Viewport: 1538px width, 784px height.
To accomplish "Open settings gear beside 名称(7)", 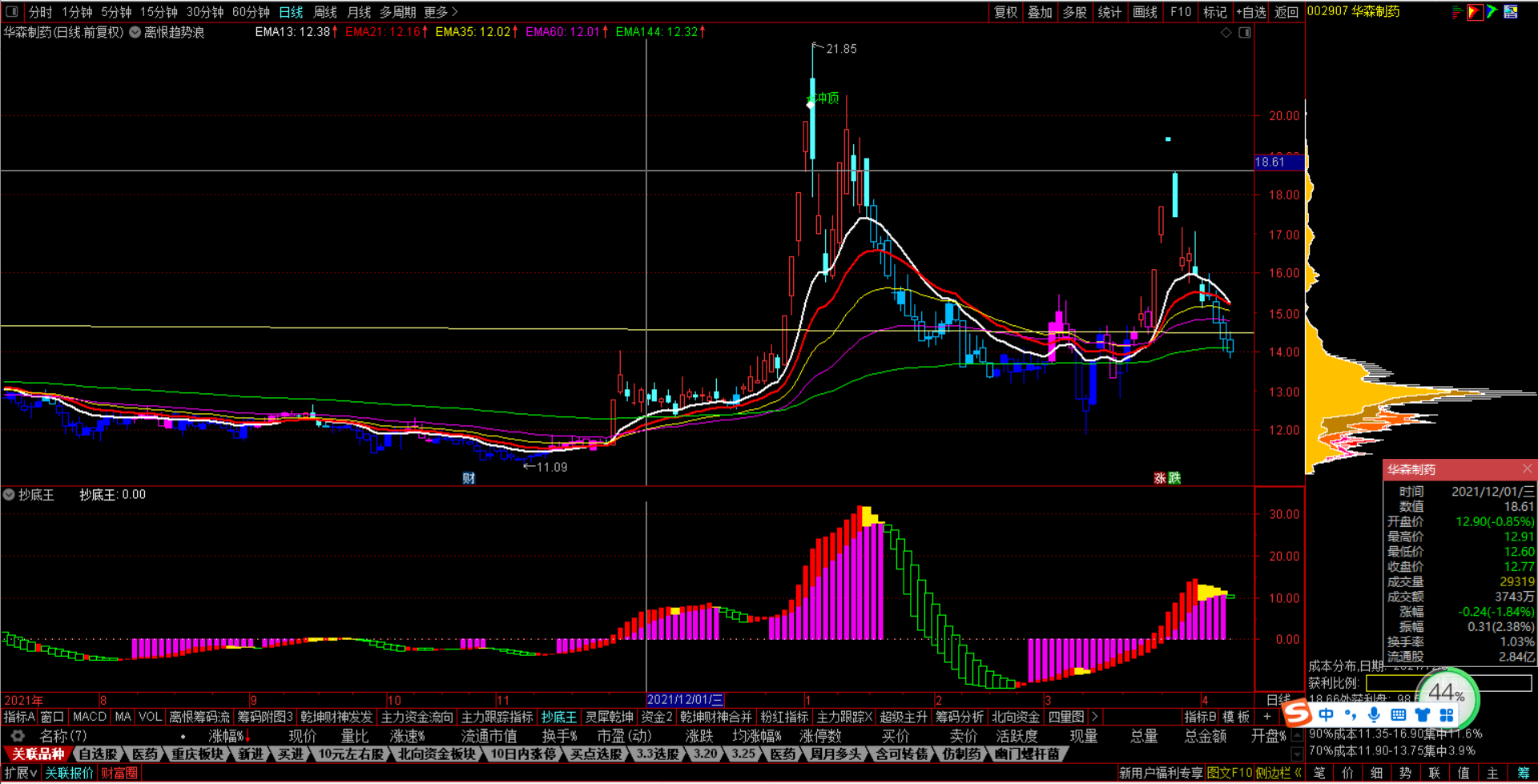I will (18, 736).
